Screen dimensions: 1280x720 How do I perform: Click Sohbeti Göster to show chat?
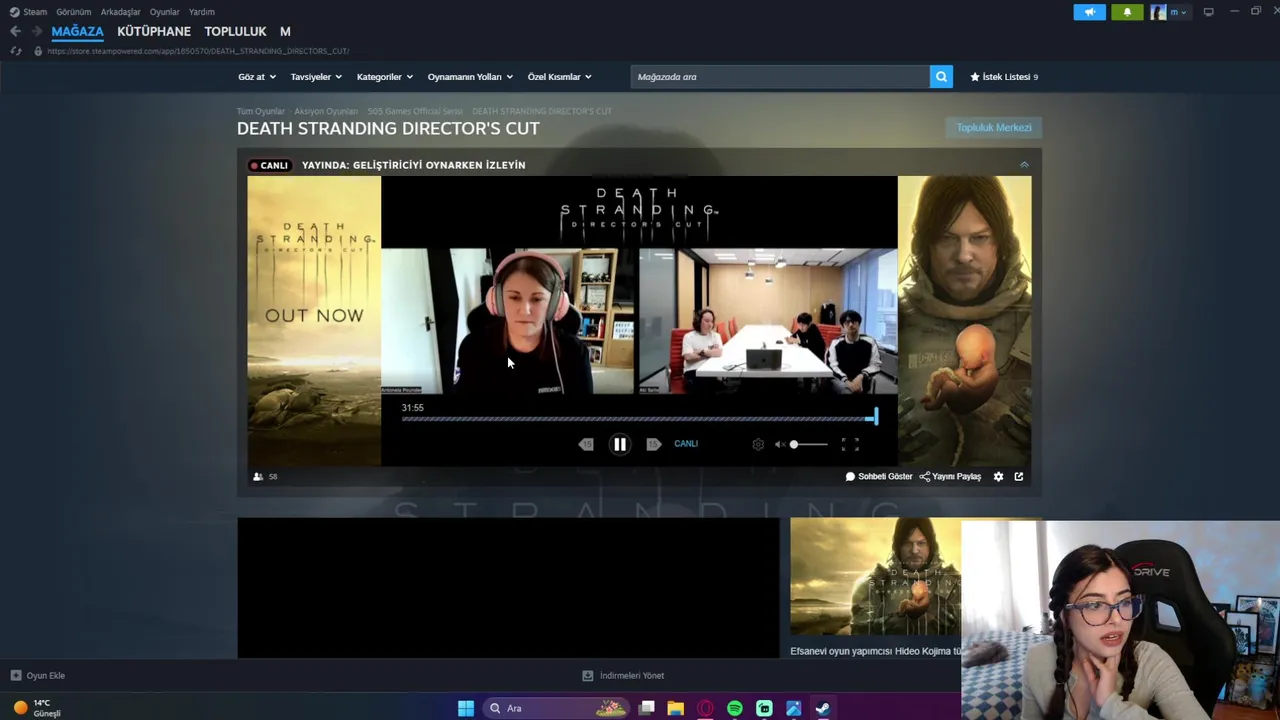pyautogui.click(x=879, y=477)
